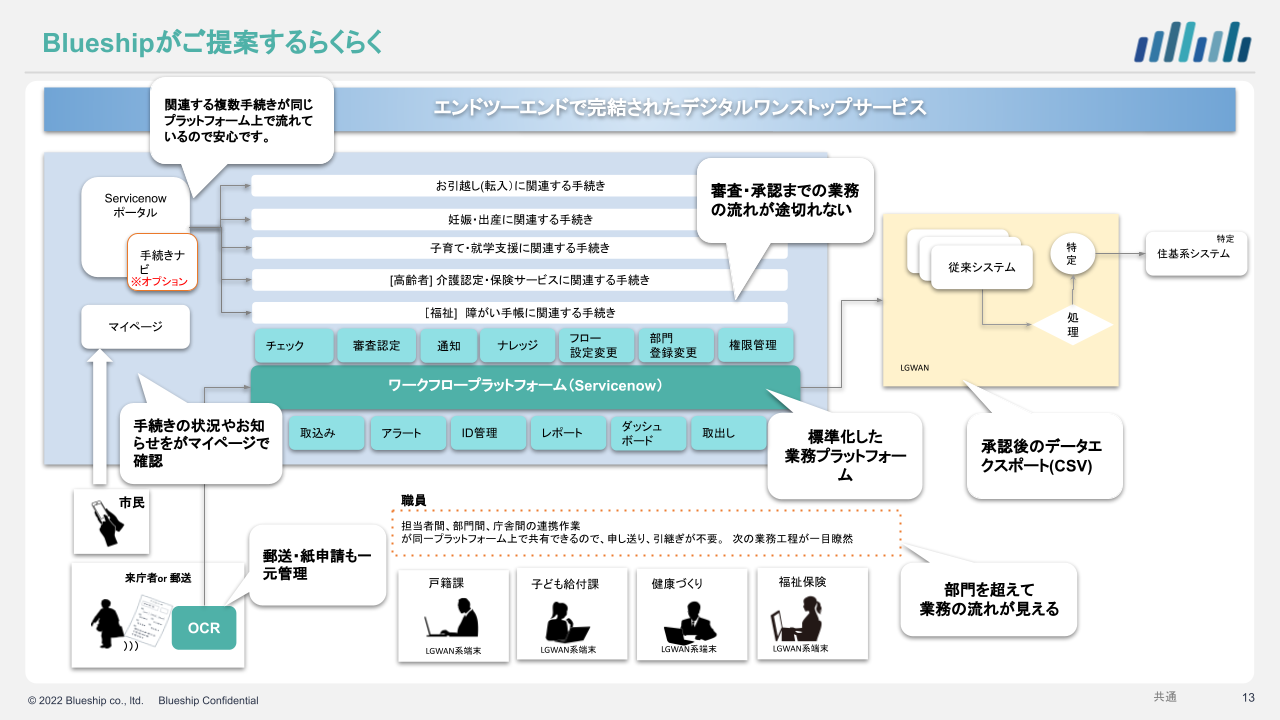Click the 手続きナビ option box

point(162,263)
